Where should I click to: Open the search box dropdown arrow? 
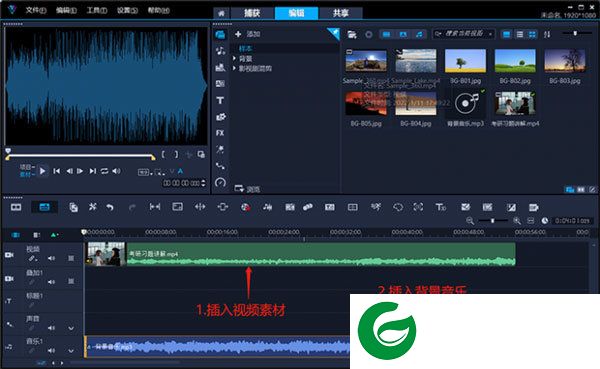click(490, 34)
